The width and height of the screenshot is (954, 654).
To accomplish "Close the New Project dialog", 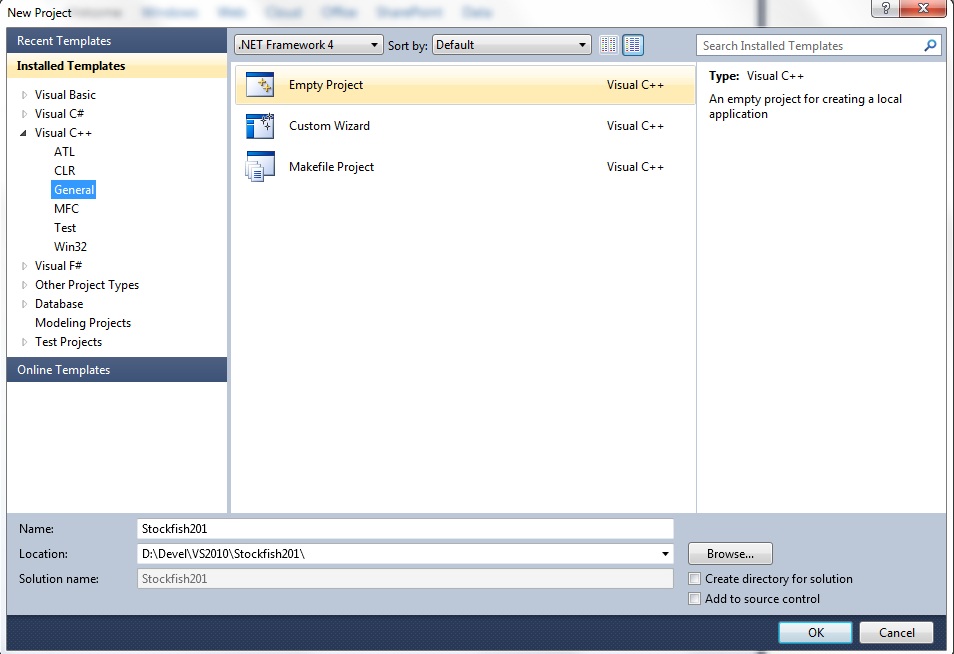I will (x=923, y=9).
